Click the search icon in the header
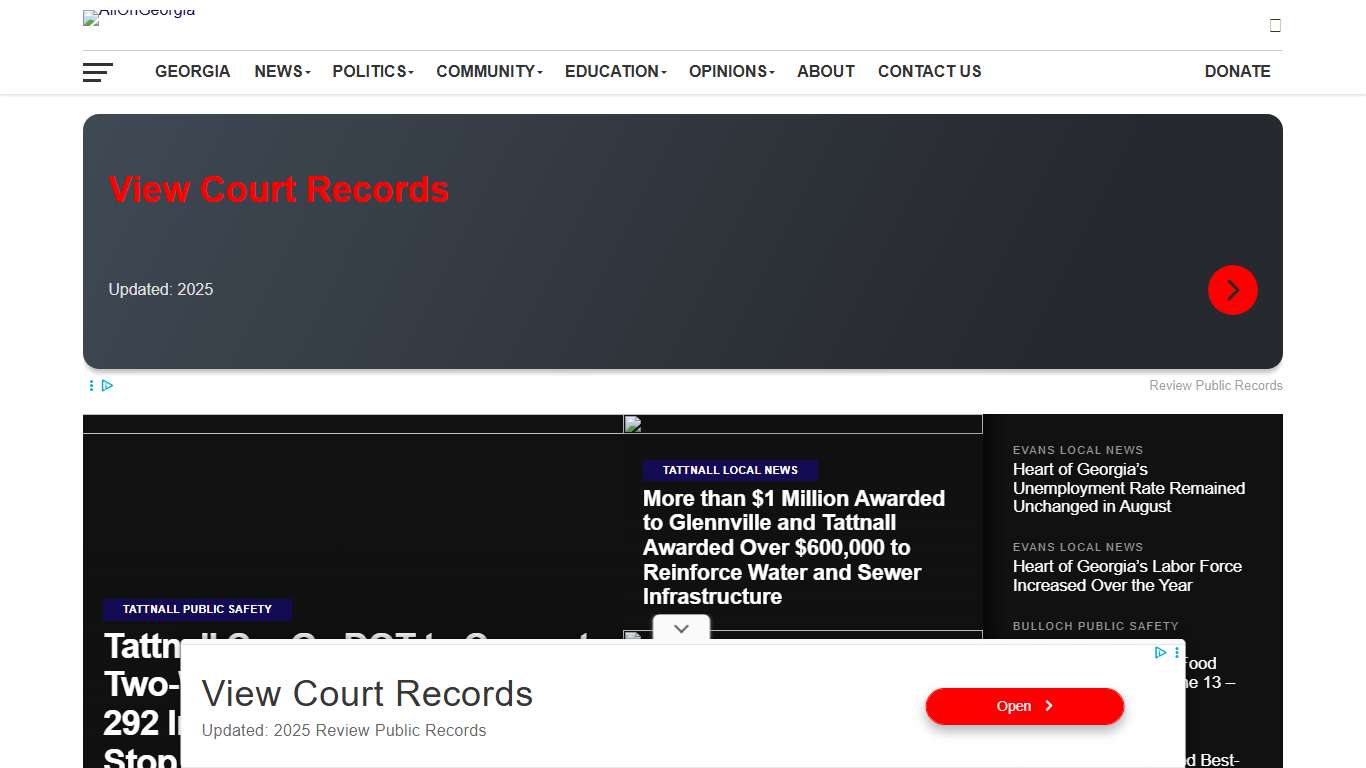This screenshot has height=768, width=1366. tap(1274, 26)
